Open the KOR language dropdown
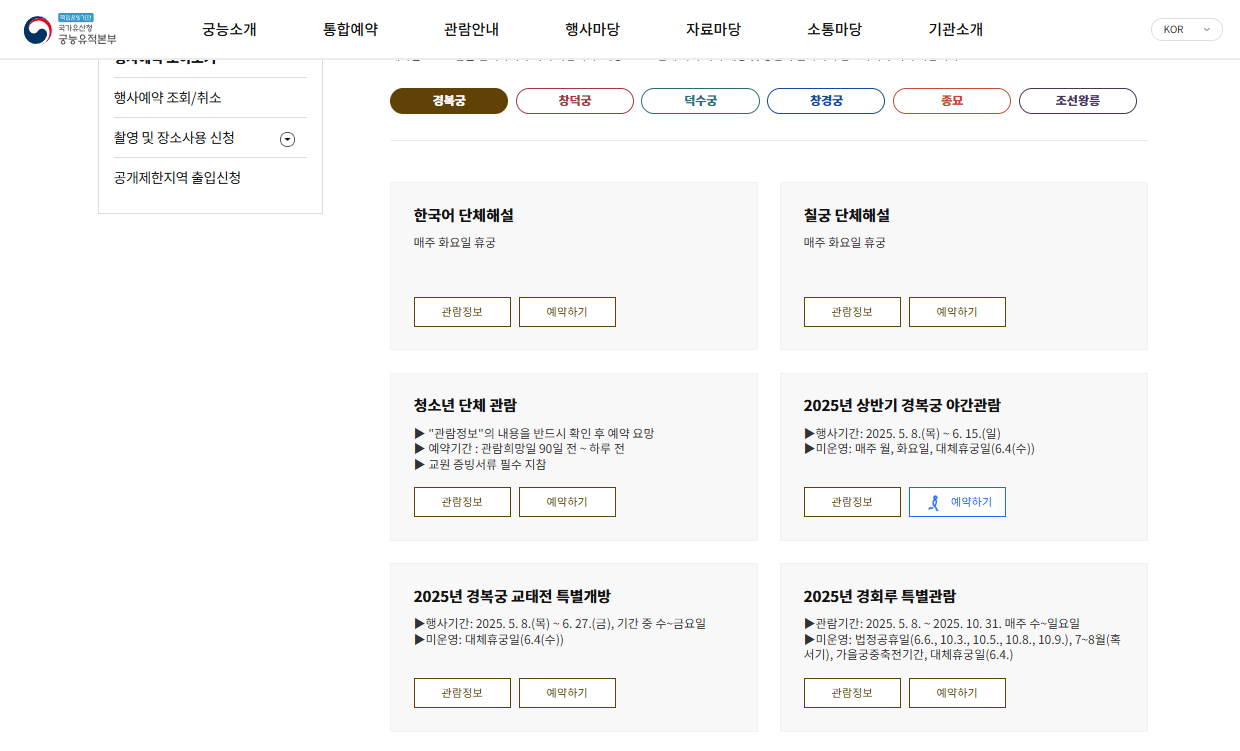This screenshot has width=1240, height=751. [x=1186, y=30]
